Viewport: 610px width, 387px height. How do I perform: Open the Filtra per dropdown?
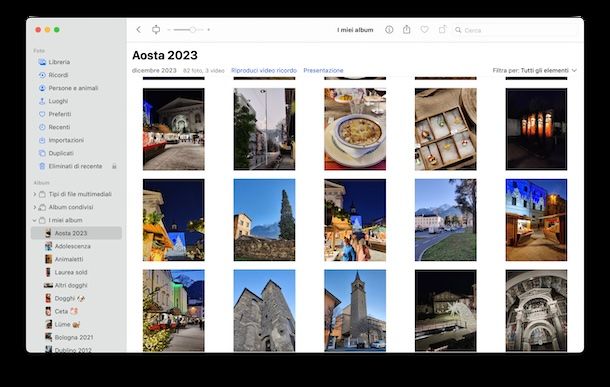535,70
